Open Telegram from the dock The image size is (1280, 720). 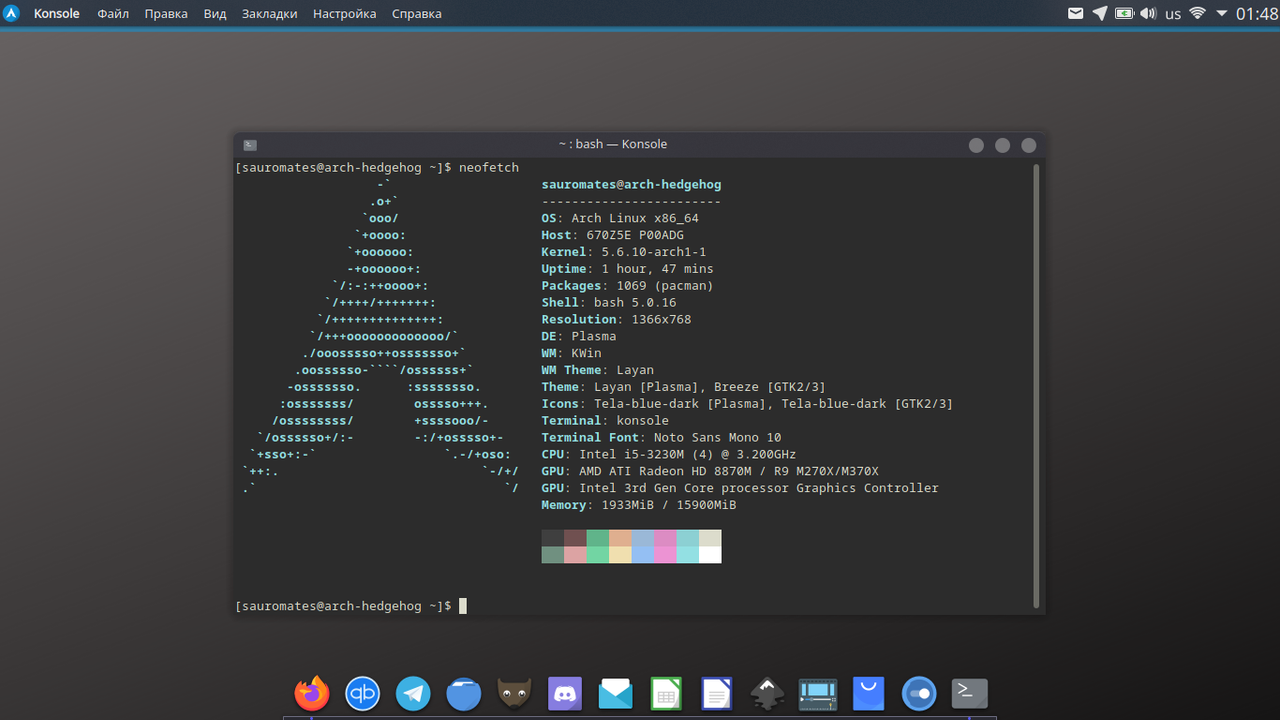(x=413, y=693)
